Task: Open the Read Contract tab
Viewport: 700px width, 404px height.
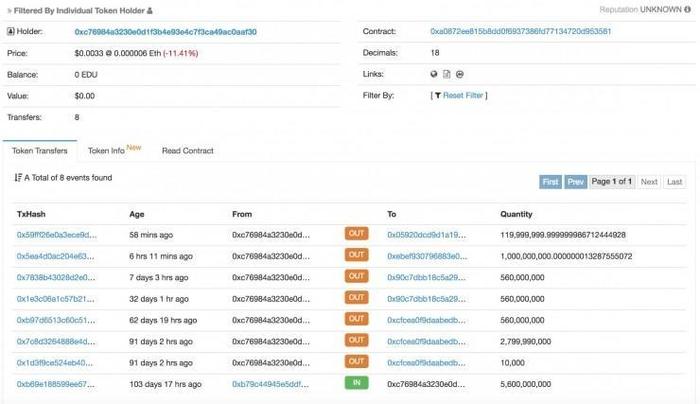Action: pyautogui.click(x=188, y=151)
